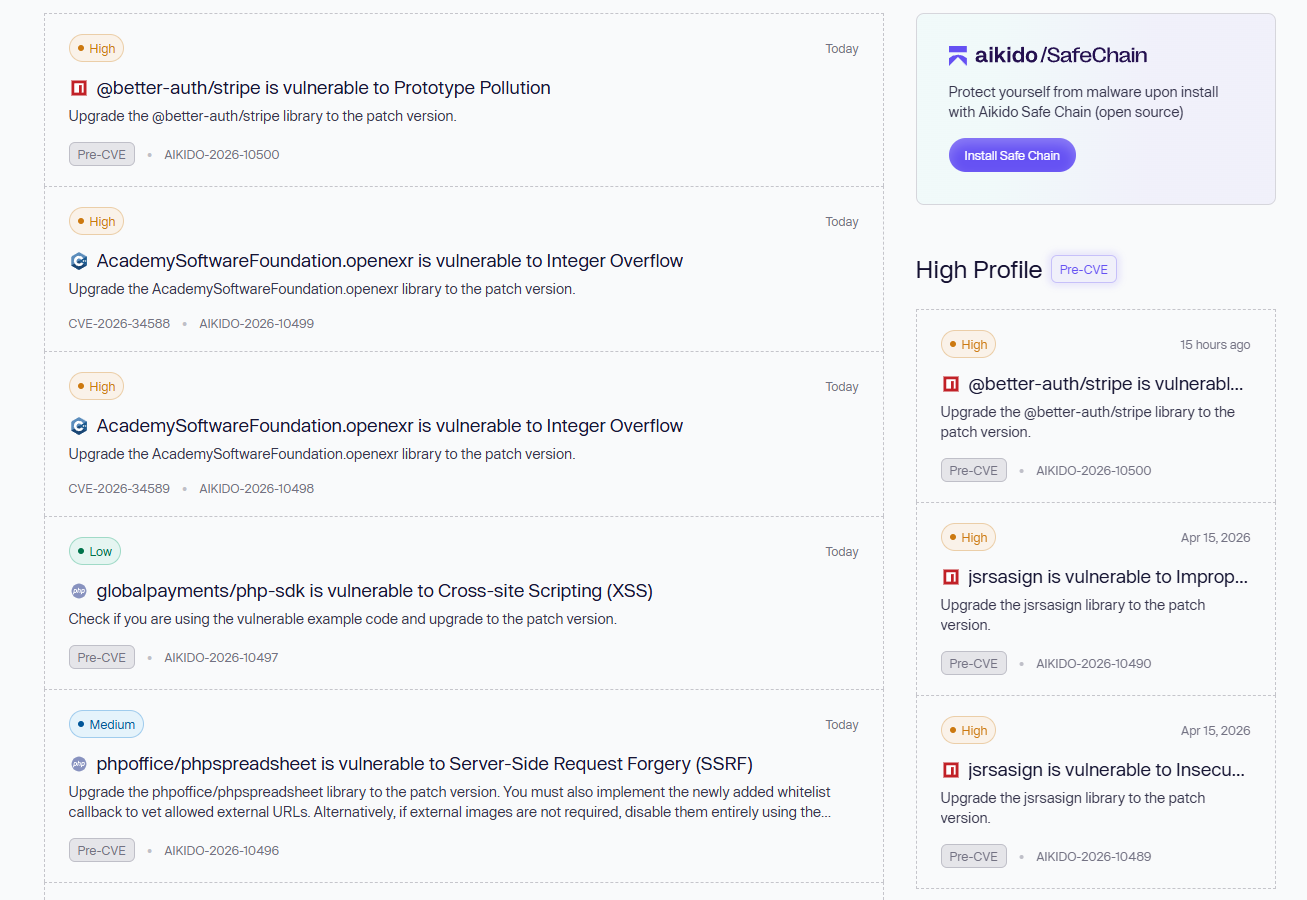Click the AIKIDO-2026-10497 identifier

222,658
